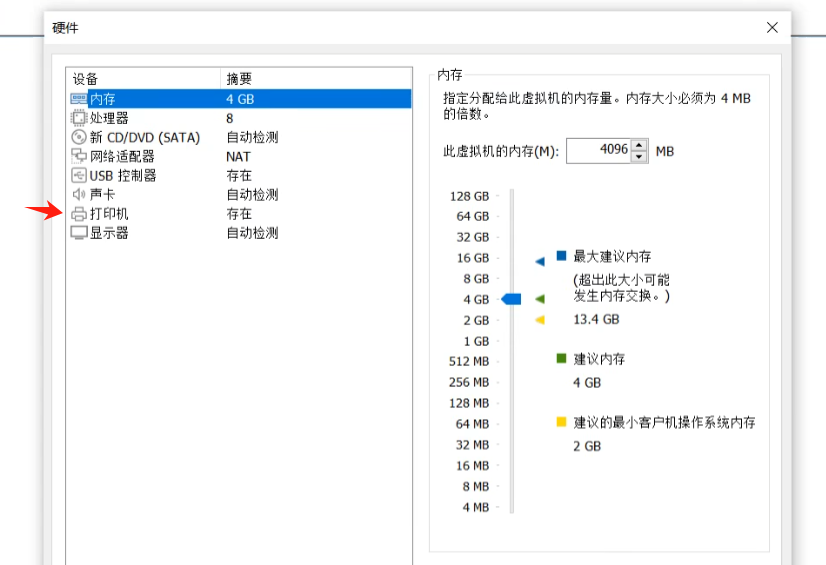Click the NAT summary value
826x565 pixels.
[238, 156]
